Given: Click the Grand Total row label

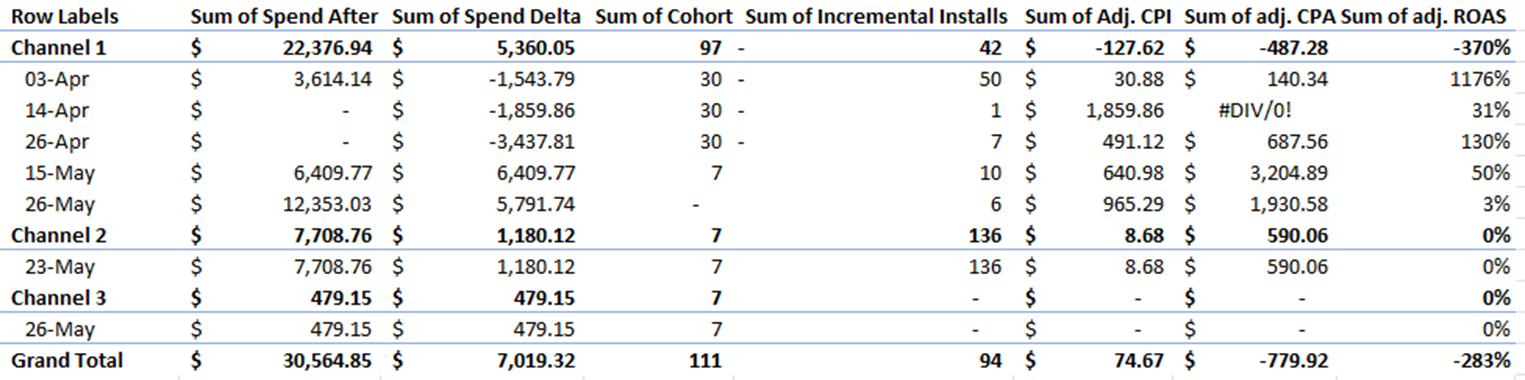Looking at the screenshot, I should pyautogui.click(x=67, y=360).
